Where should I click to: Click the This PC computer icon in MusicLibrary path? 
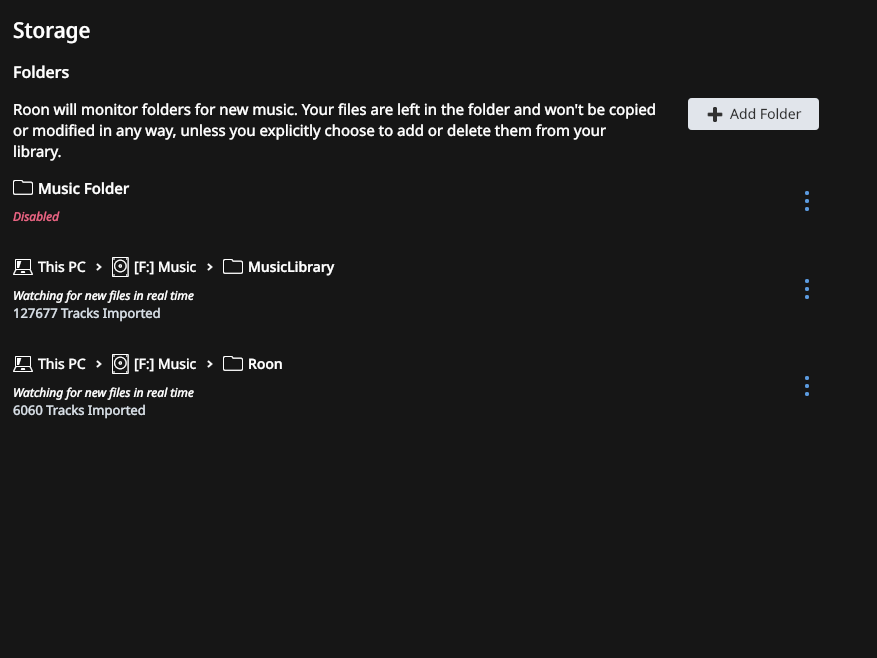click(x=23, y=267)
